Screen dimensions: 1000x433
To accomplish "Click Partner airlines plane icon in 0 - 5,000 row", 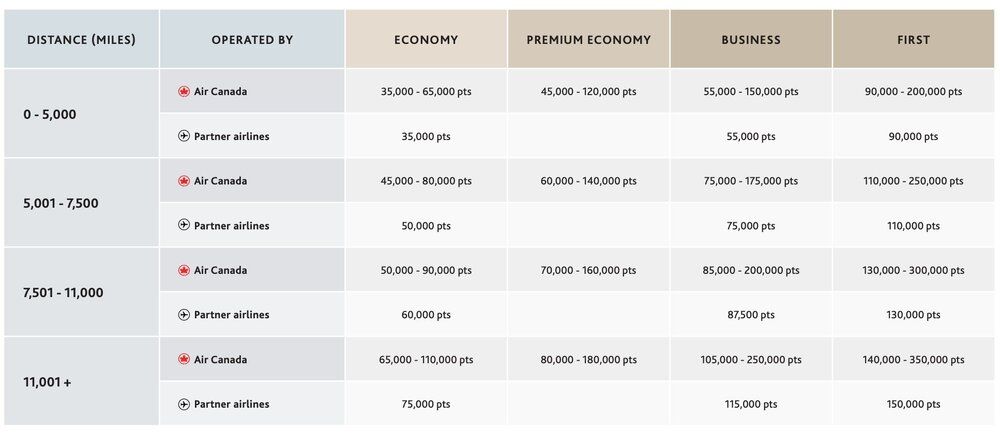I will [x=184, y=136].
